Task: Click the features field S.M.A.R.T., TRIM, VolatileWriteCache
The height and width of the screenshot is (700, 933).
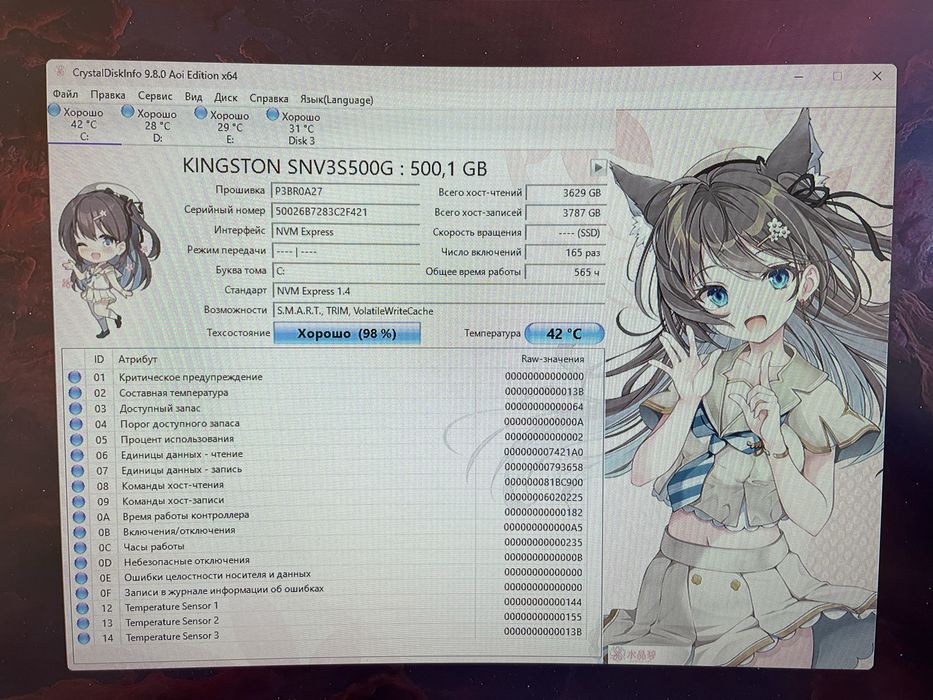Action: click(439, 311)
